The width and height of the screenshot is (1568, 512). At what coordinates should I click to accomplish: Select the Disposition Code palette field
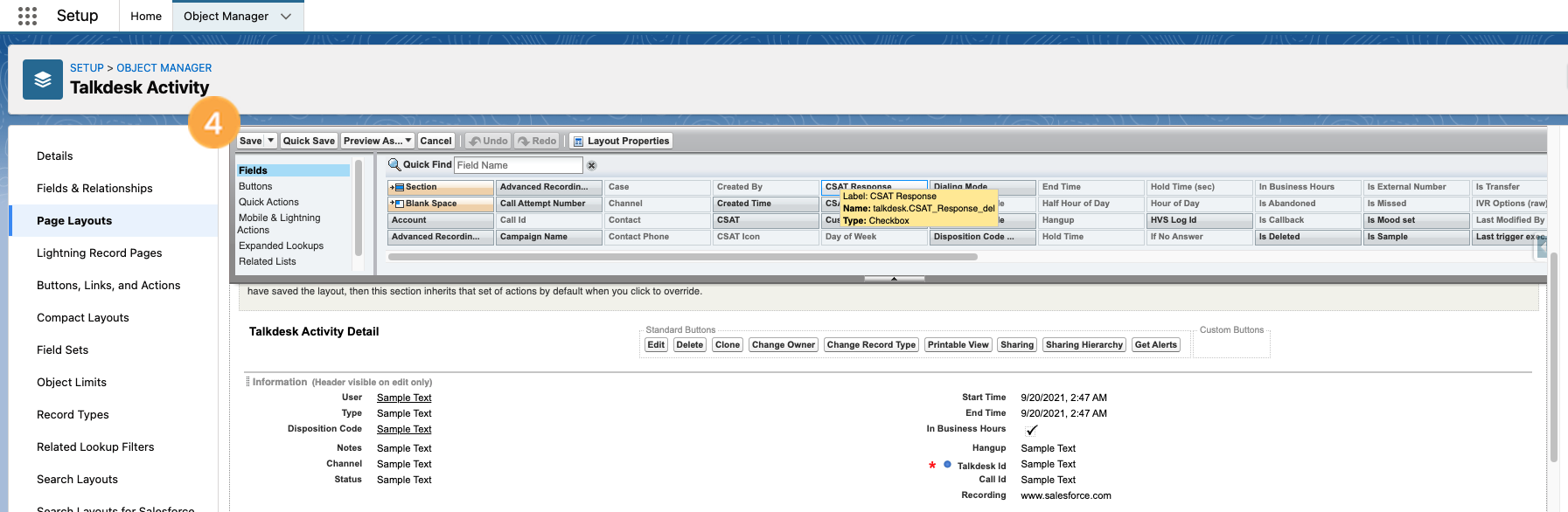(983, 237)
